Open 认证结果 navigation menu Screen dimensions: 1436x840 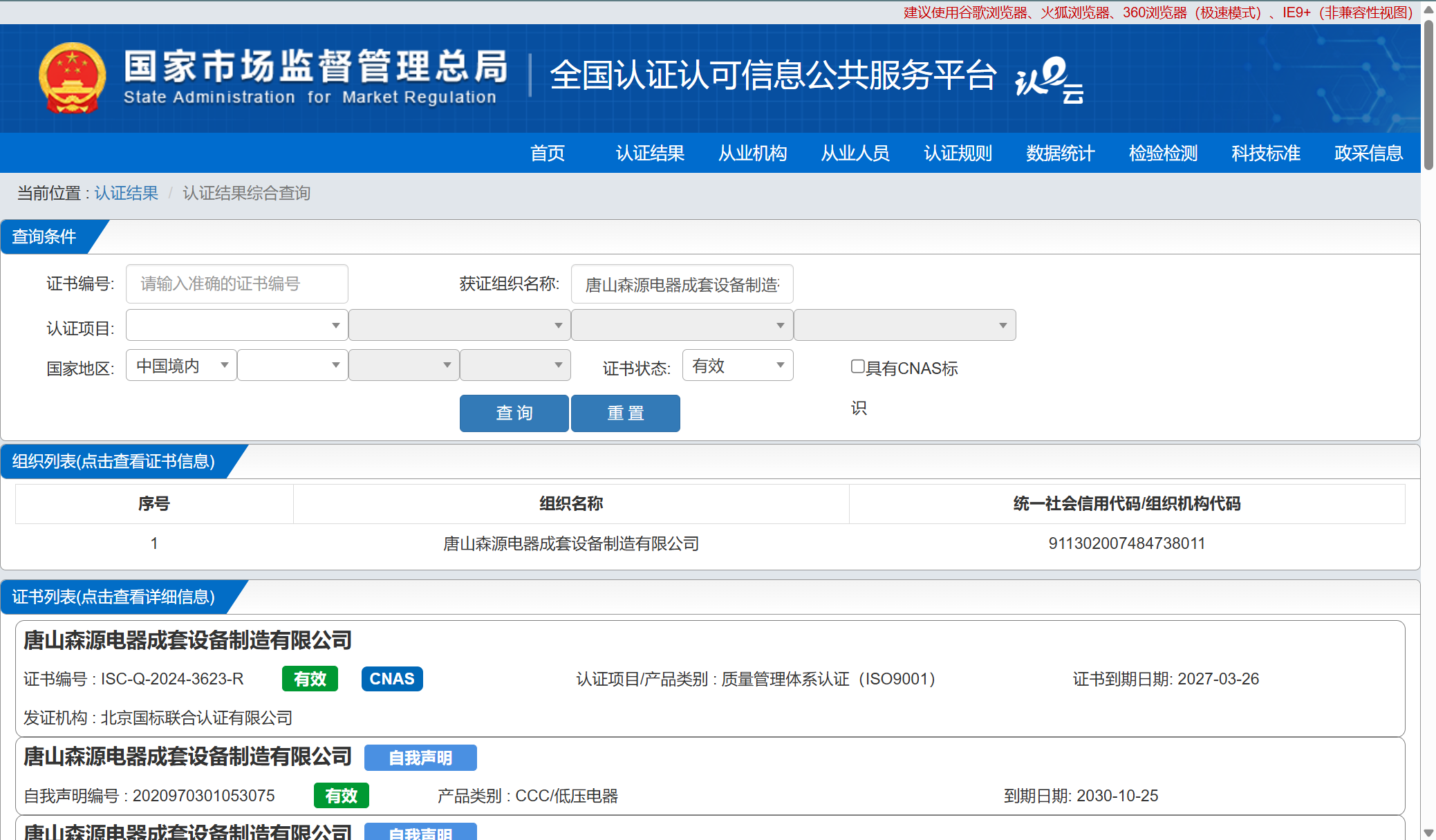[650, 153]
